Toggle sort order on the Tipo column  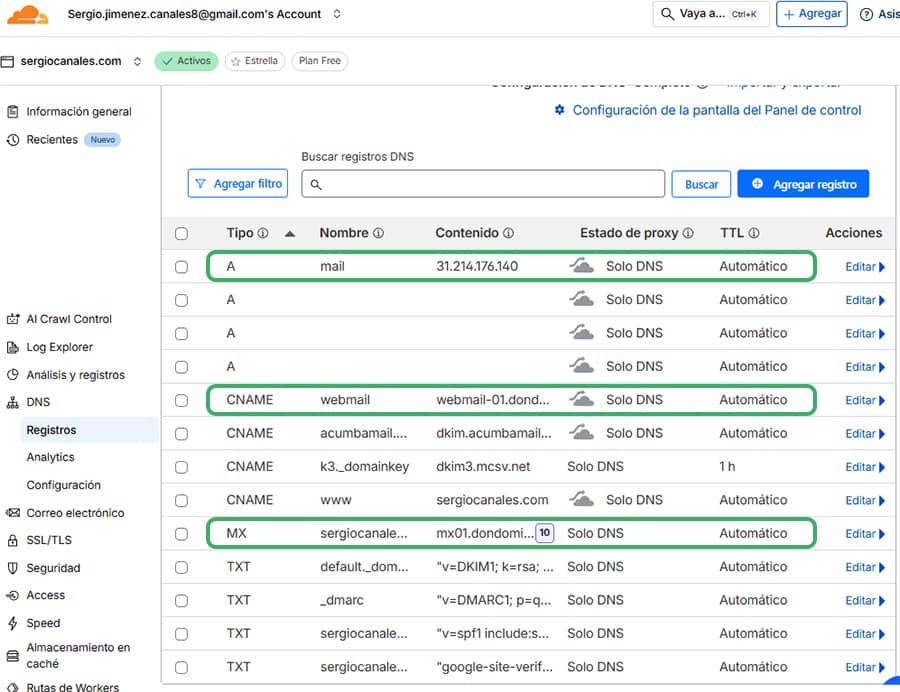click(x=290, y=233)
